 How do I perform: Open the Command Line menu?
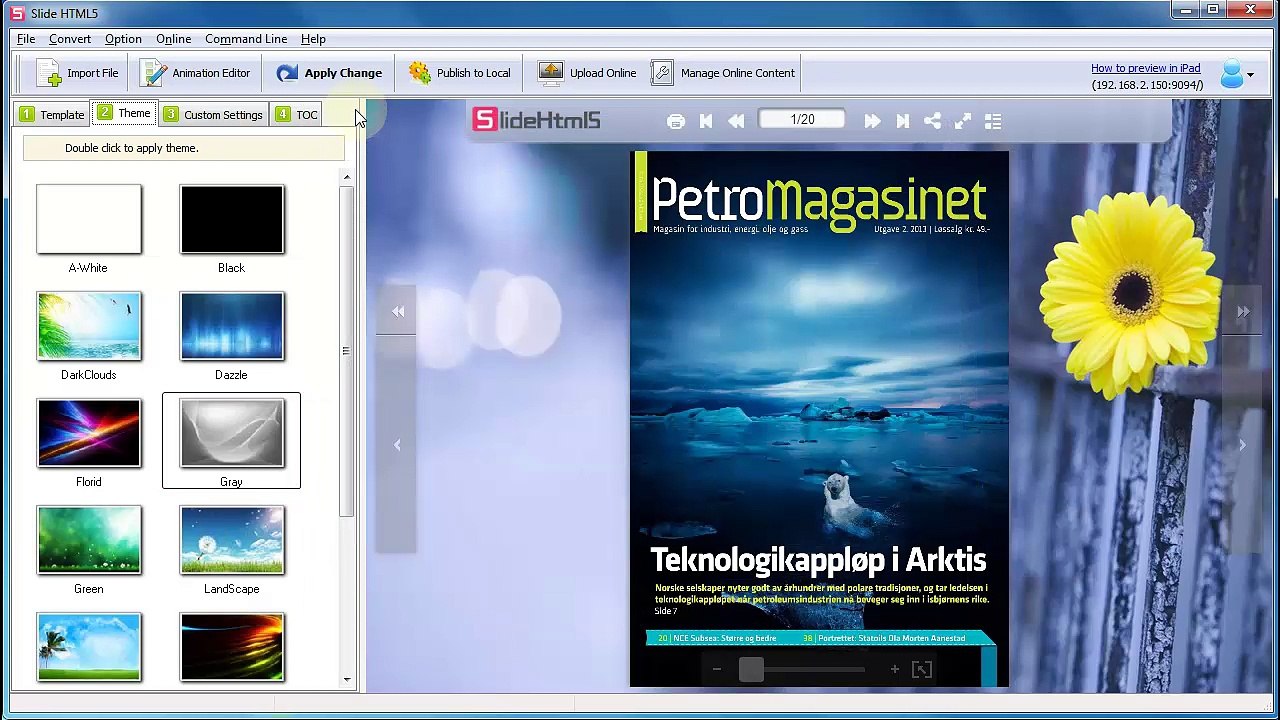[x=246, y=39]
